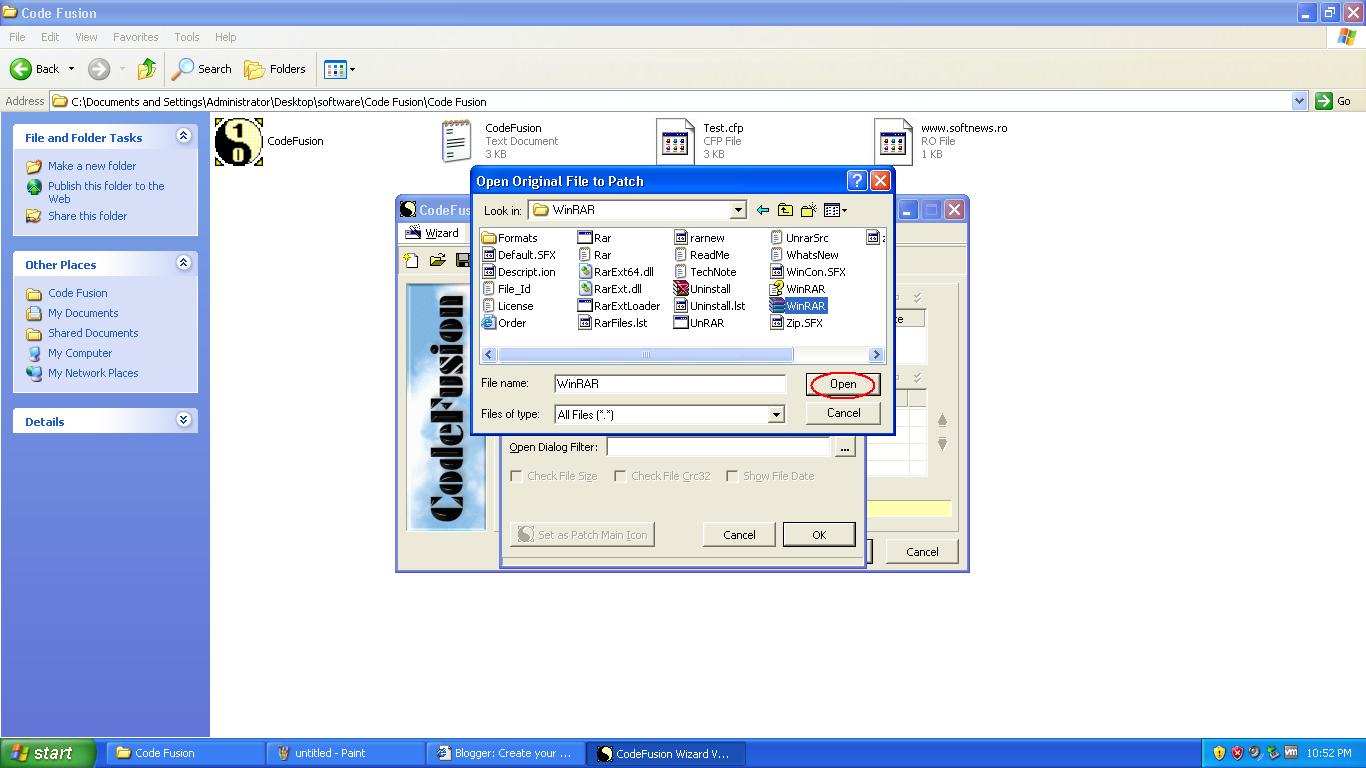The width and height of the screenshot is (1366, 768).
Task: Click the File name input field
Action: click(x=671, y=384)
